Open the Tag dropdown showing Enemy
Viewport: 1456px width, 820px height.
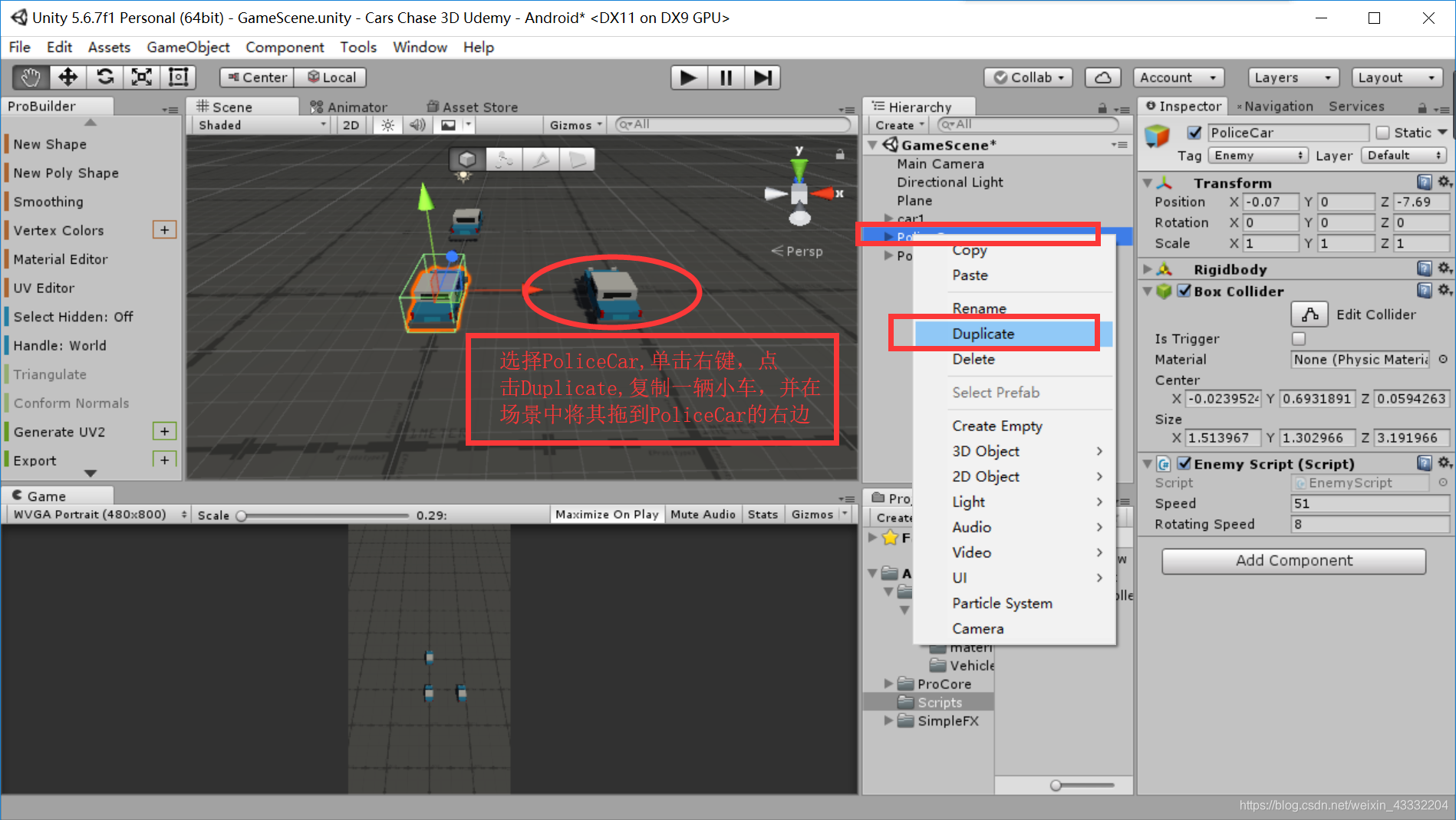pyautogui.click(x=1258, y=155)
